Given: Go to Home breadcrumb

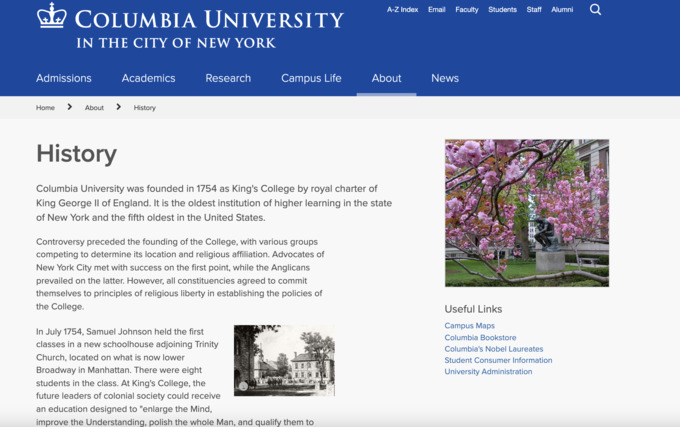Looking at the screenshot, I should click(45, 108).
